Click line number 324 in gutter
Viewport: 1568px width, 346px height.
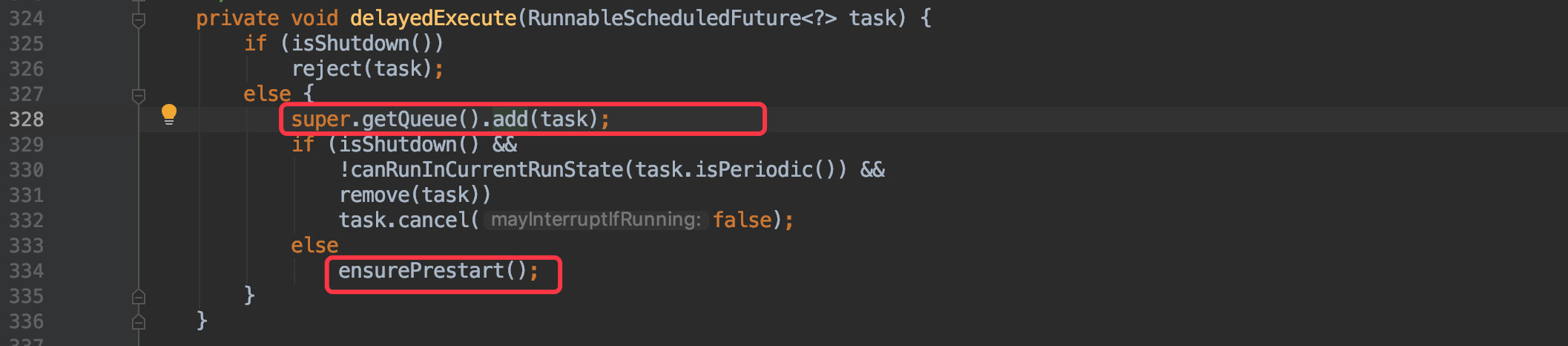pyautogui.click(x=27, y=19)
